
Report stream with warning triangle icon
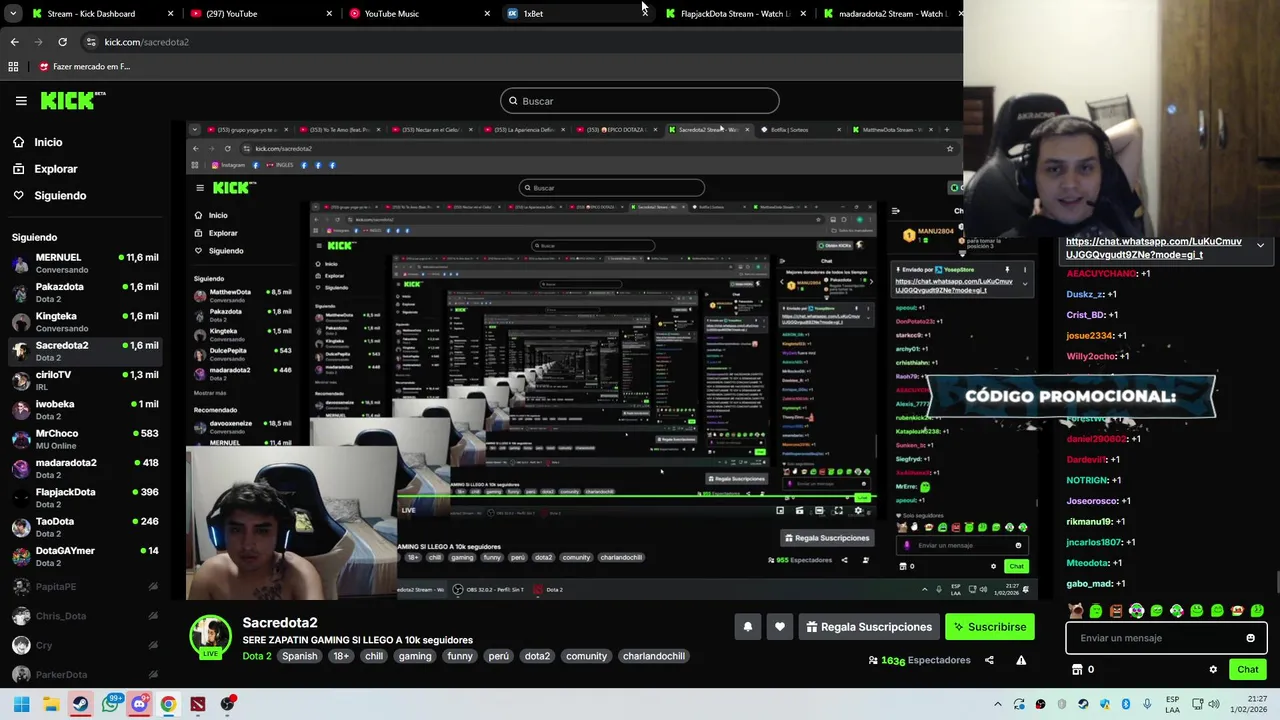click(1021, 660)
